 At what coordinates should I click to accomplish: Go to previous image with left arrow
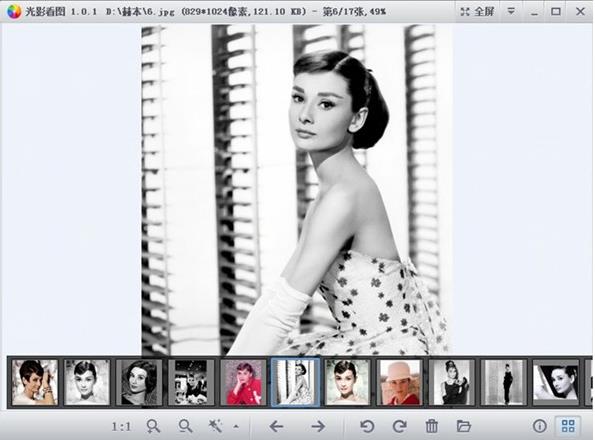point(276,427)
